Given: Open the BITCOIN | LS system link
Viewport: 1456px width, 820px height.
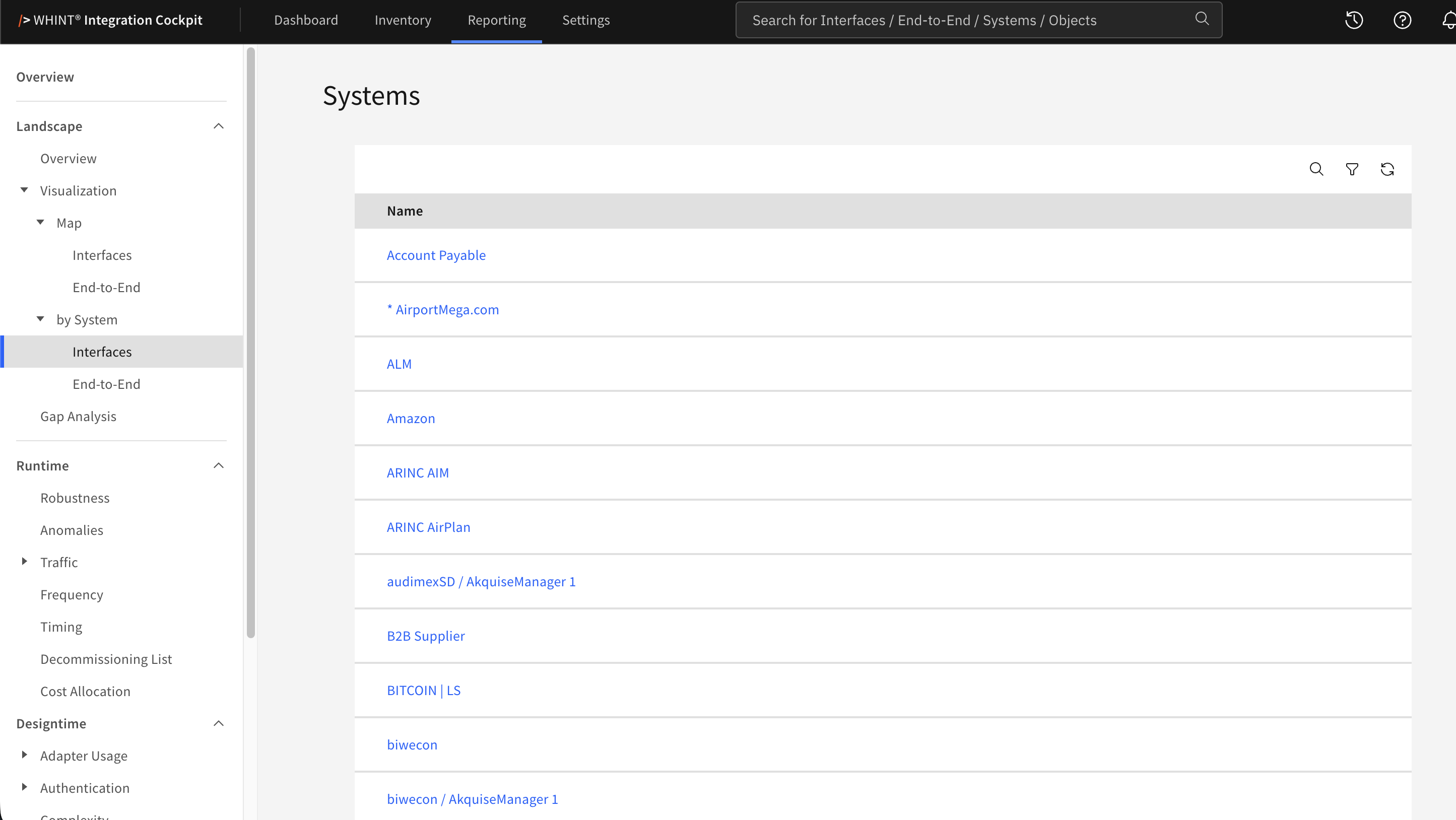Looking at the screenshot, I should point(424,690).
